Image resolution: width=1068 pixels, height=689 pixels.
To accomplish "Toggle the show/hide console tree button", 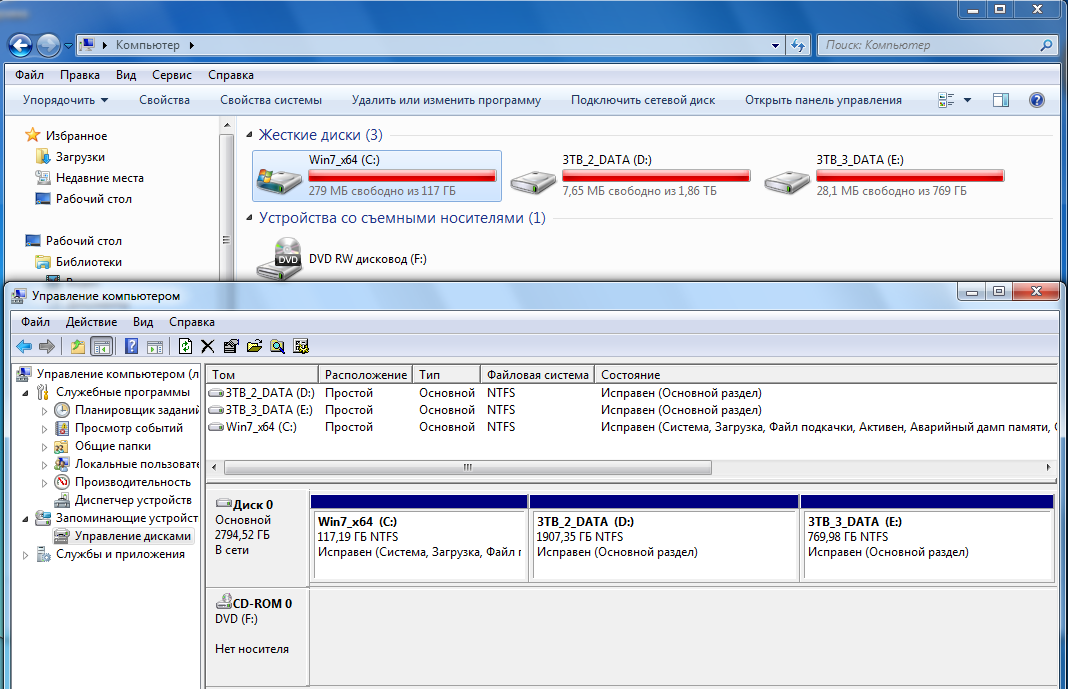I will 101,346.
